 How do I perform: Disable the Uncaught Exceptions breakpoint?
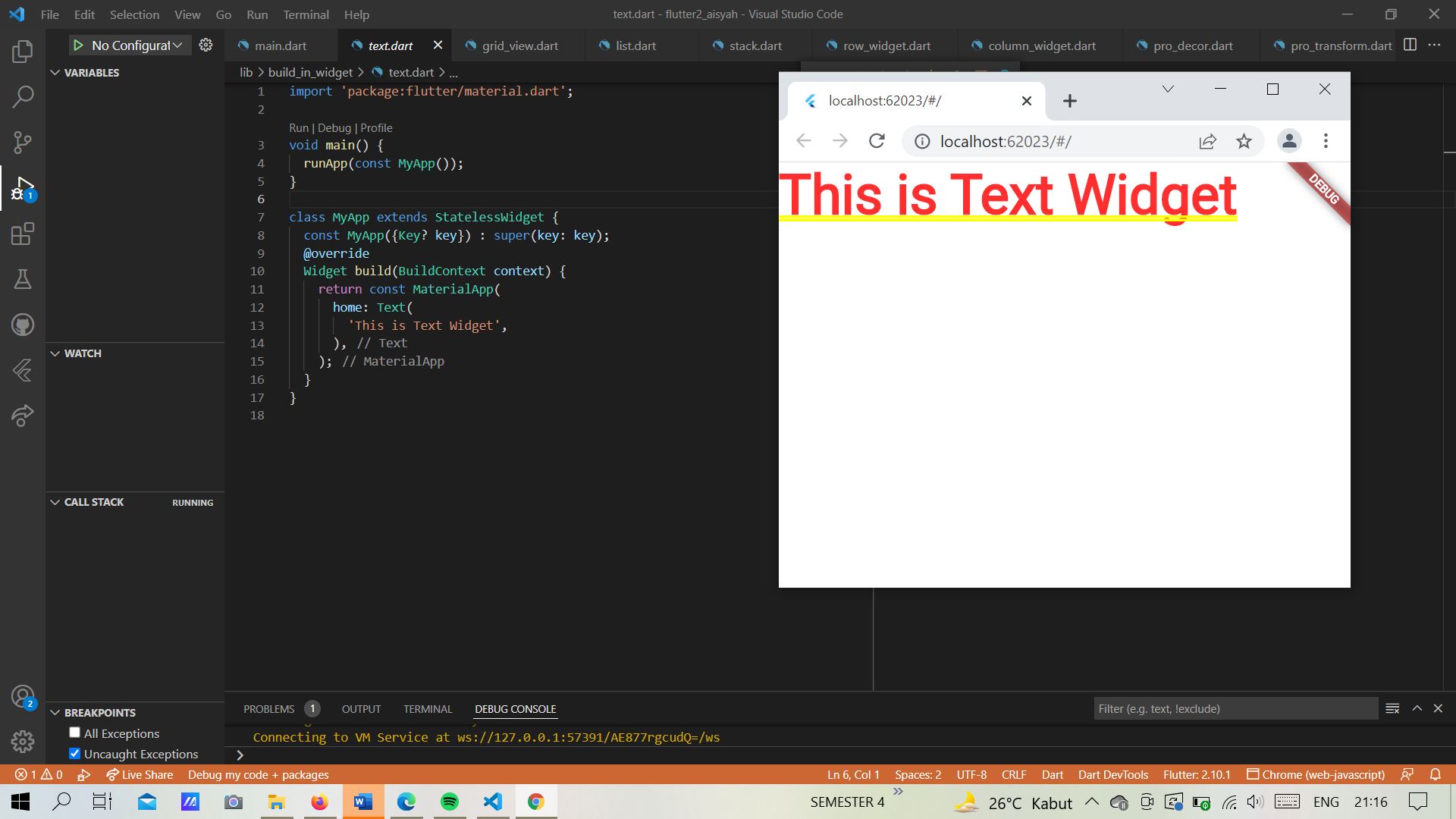point(74,754)
